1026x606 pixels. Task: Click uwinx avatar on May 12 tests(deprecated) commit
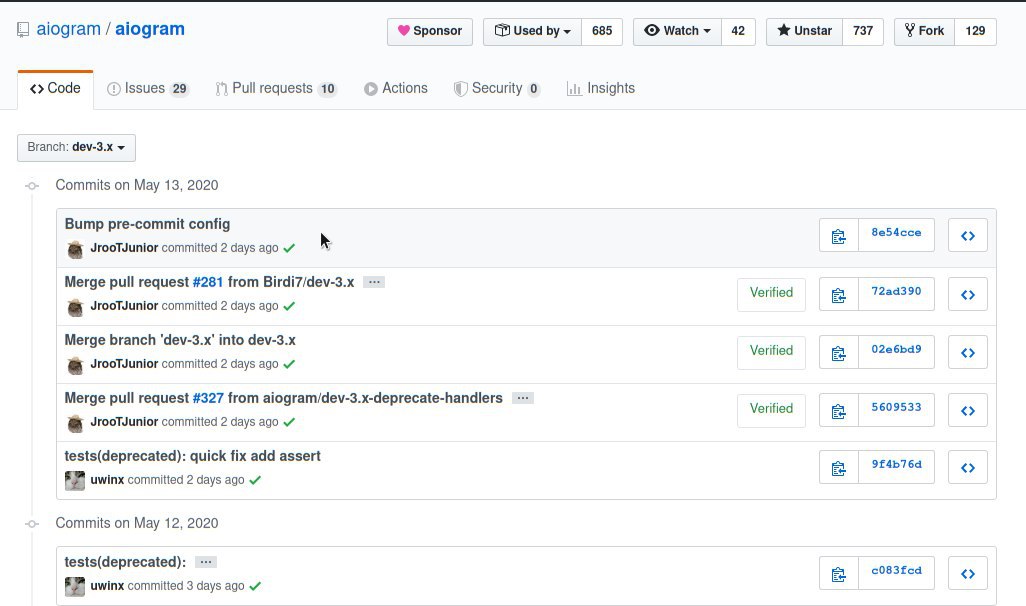click(75, 587)
